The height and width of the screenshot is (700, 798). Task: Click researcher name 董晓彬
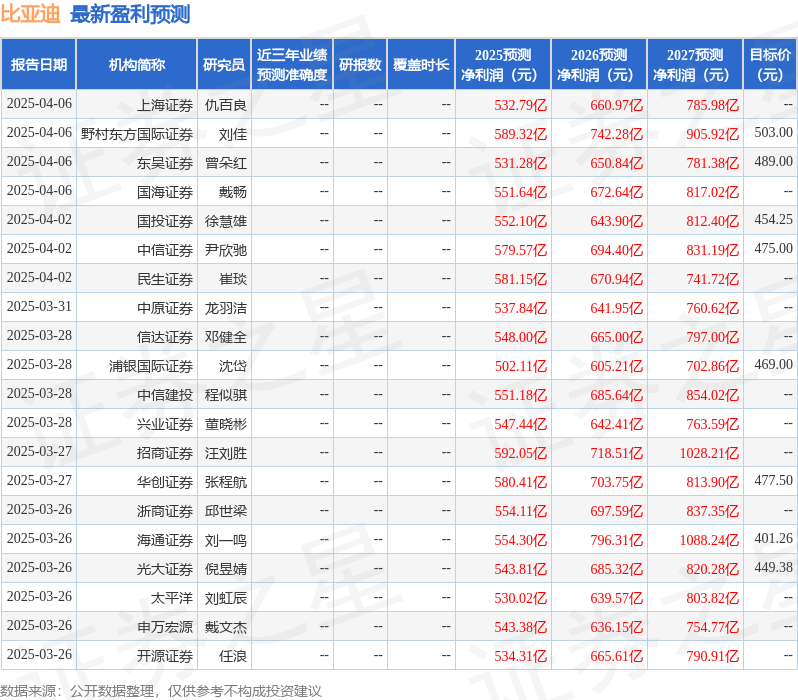[225, 425]
